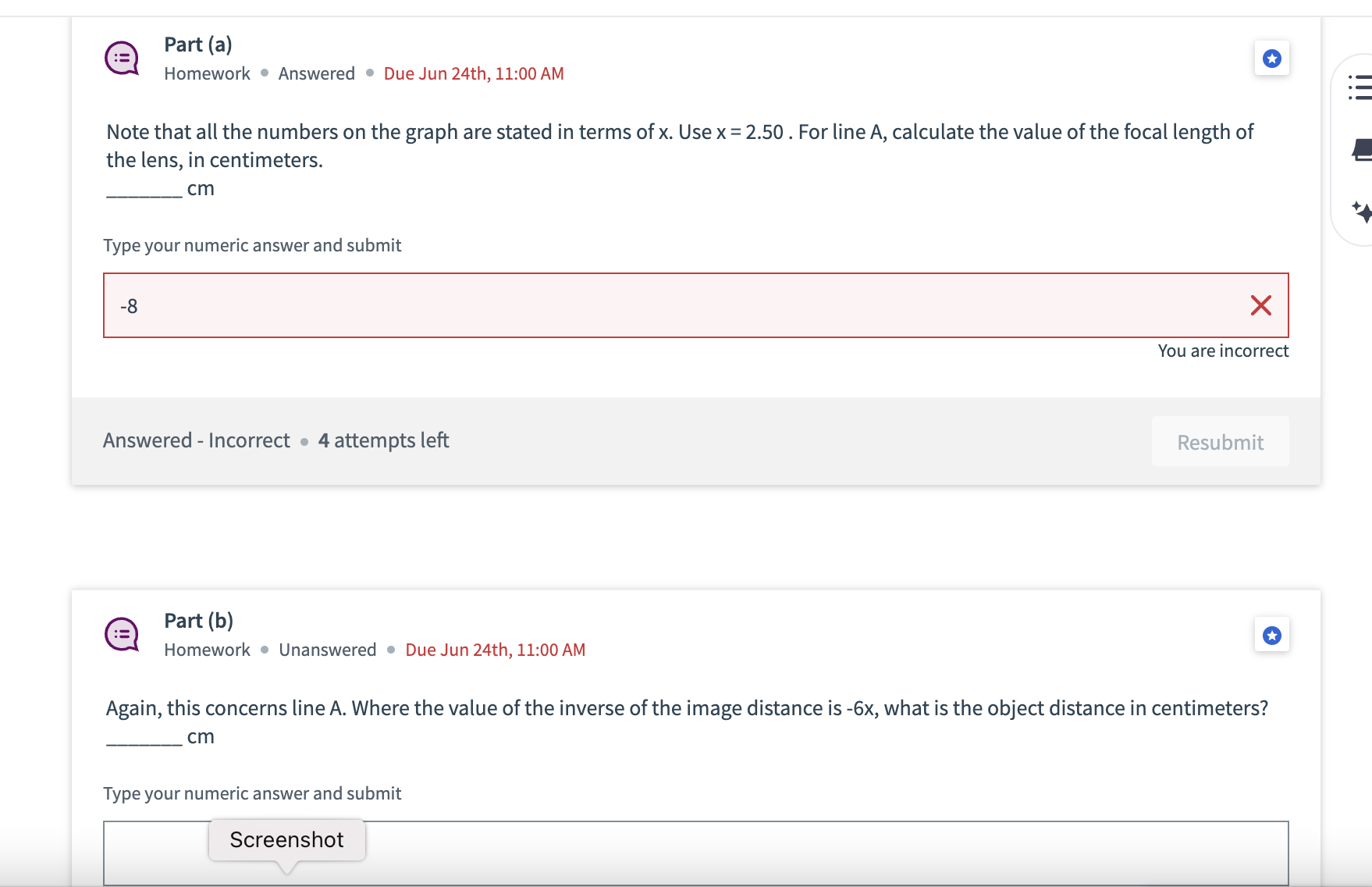The image size is (1372, 887).
Task: Click the red X to clear incorrect answer
Action: pos(1260,305)
